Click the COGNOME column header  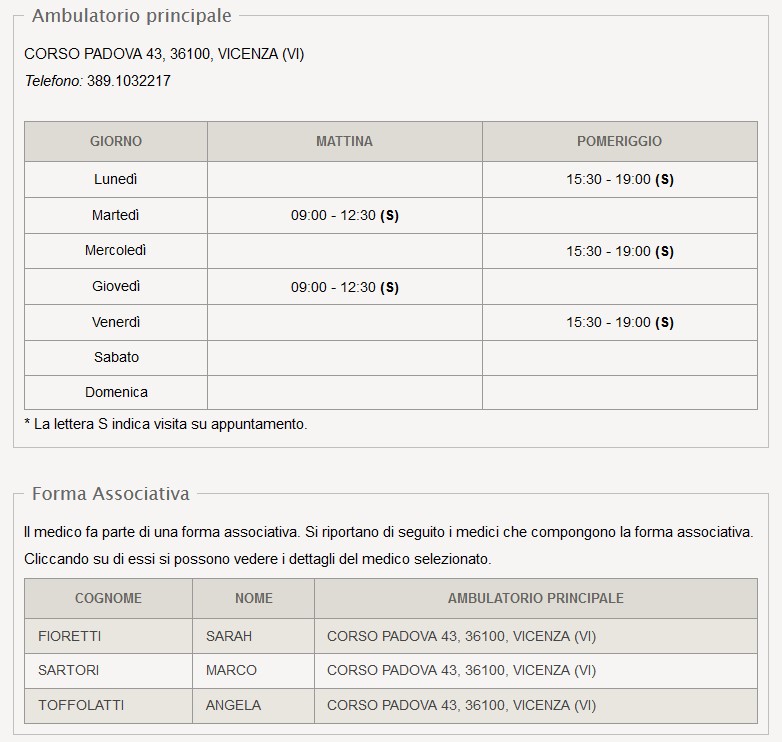[108, 598]
